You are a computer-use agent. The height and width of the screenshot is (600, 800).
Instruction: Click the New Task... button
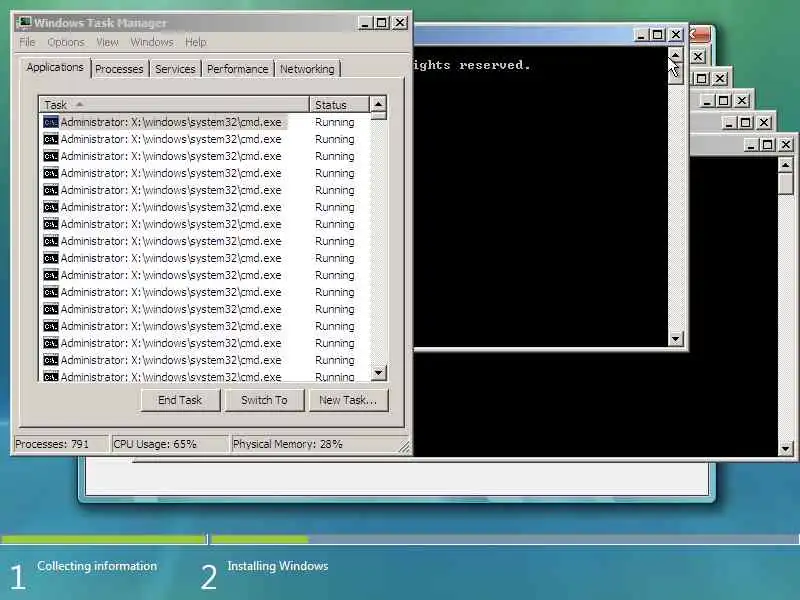pyautogui.click(x=348, y=400)
